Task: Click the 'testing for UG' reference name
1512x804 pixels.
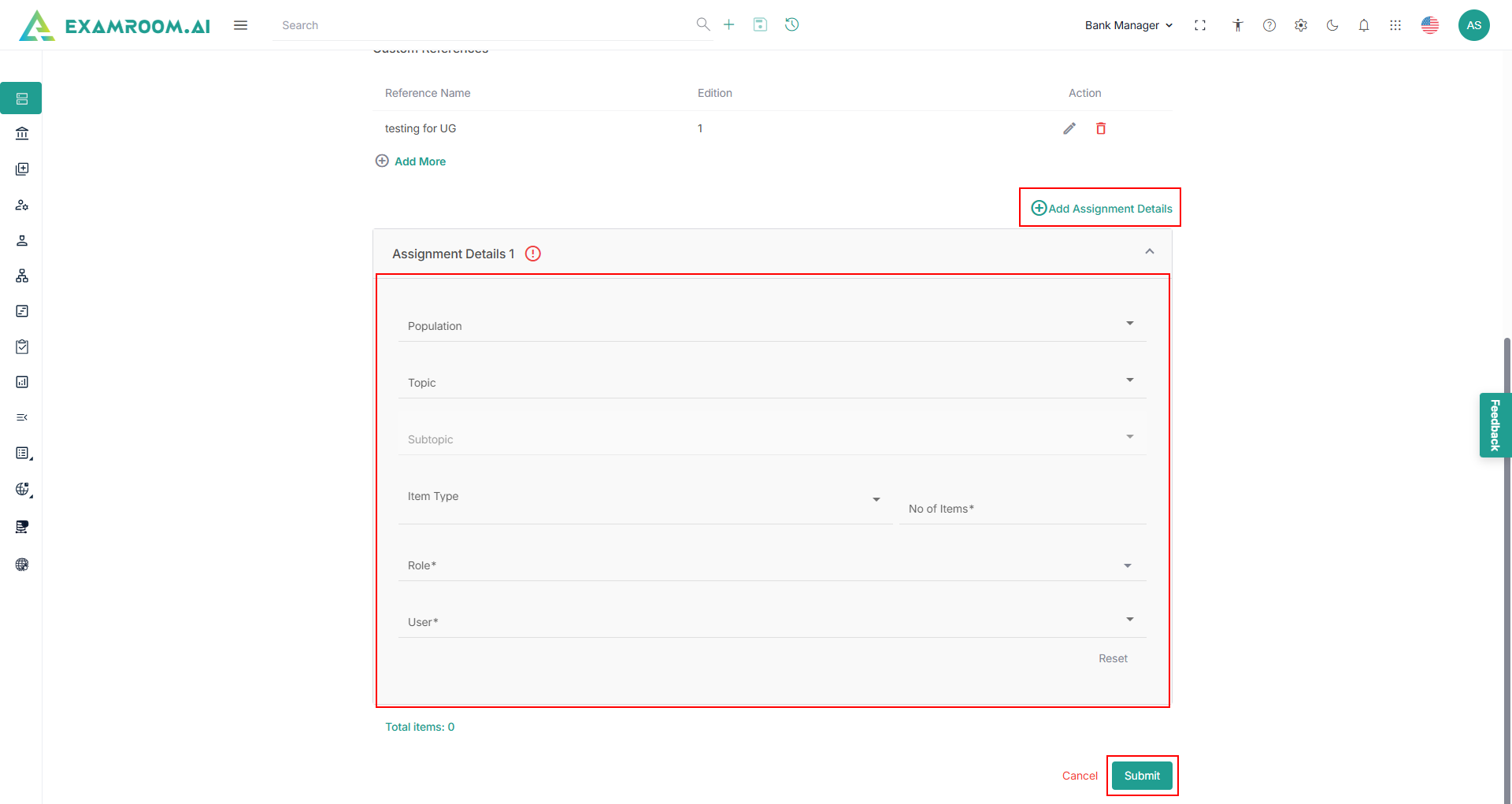Action: pyautogui.click(x=421, y=128)
